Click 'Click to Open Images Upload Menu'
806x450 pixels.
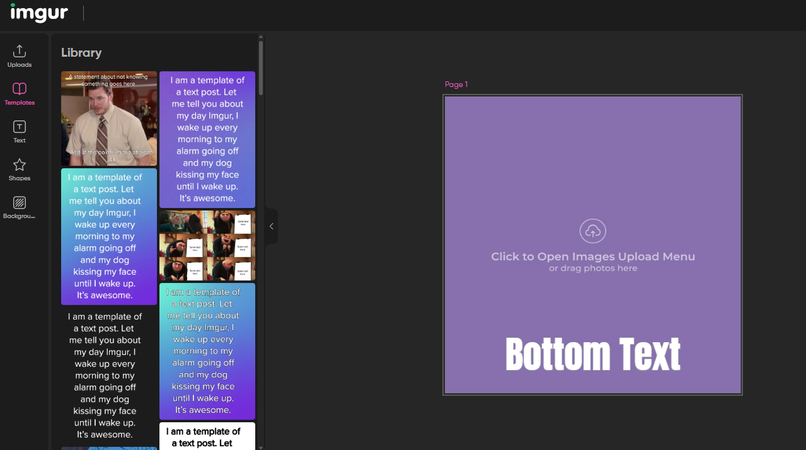tap(593, 256)
